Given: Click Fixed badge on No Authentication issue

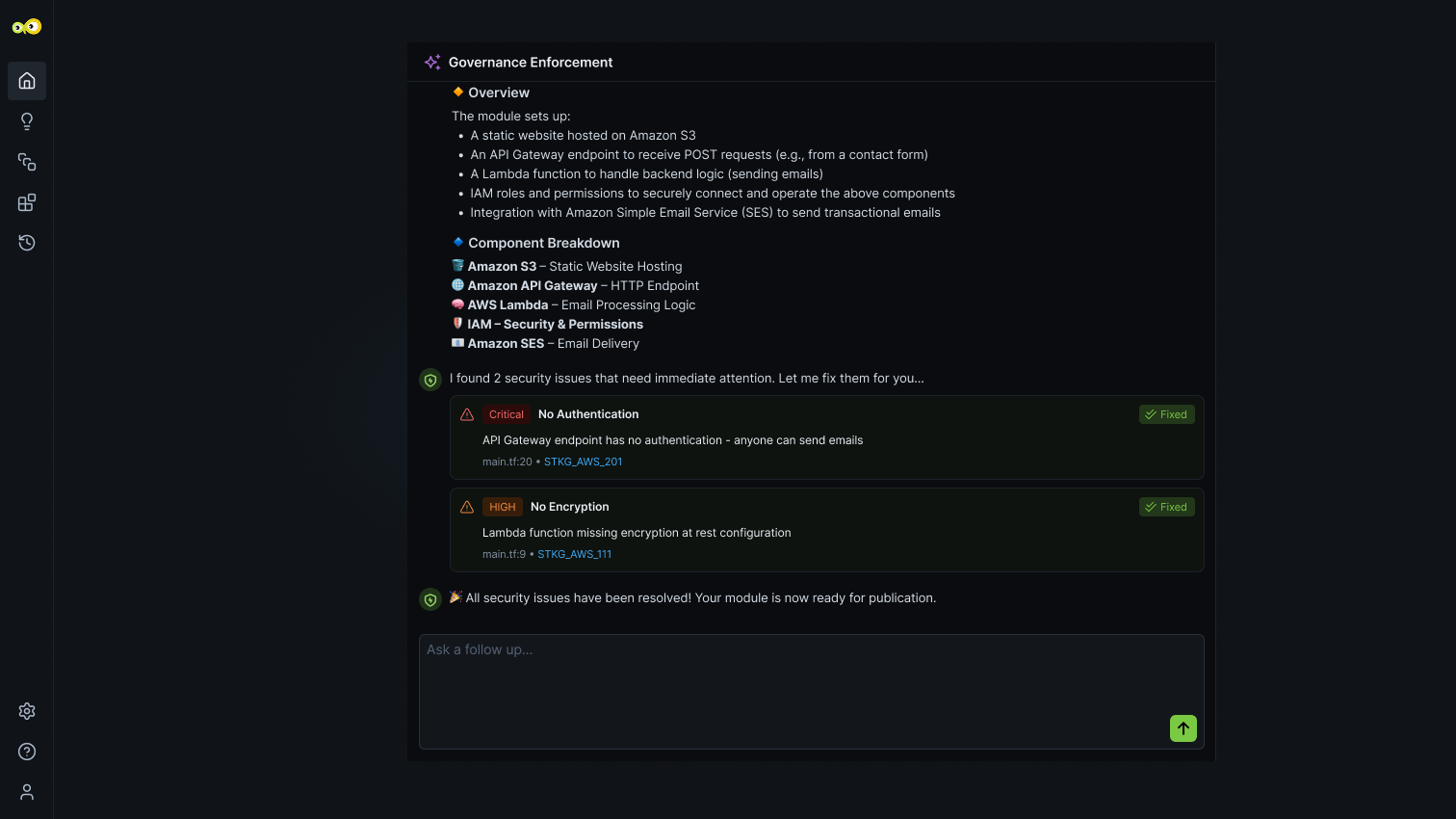Looking at the screenshot, I should [1166, 414].
